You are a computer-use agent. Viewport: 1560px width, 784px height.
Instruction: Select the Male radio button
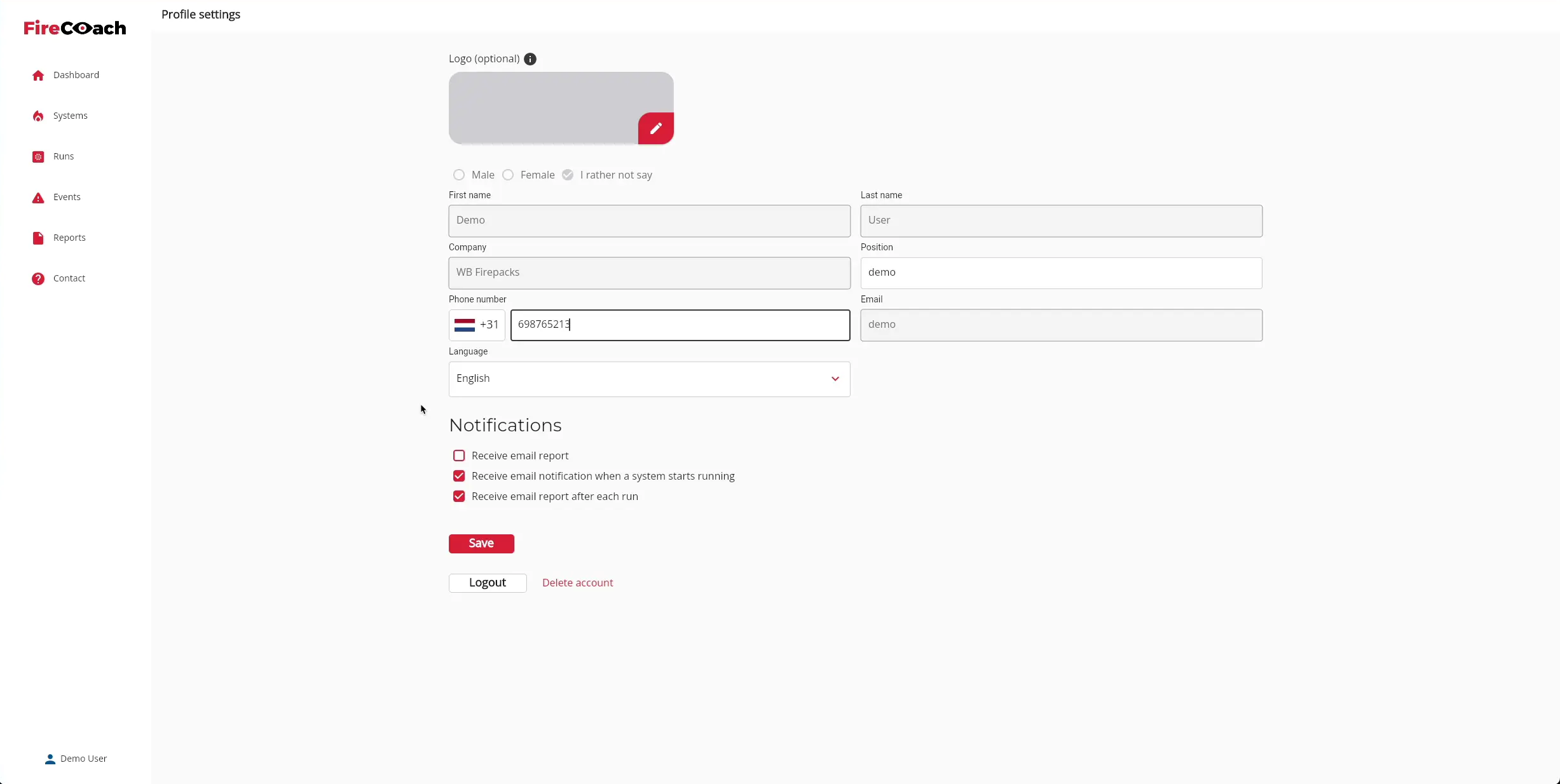459,175
